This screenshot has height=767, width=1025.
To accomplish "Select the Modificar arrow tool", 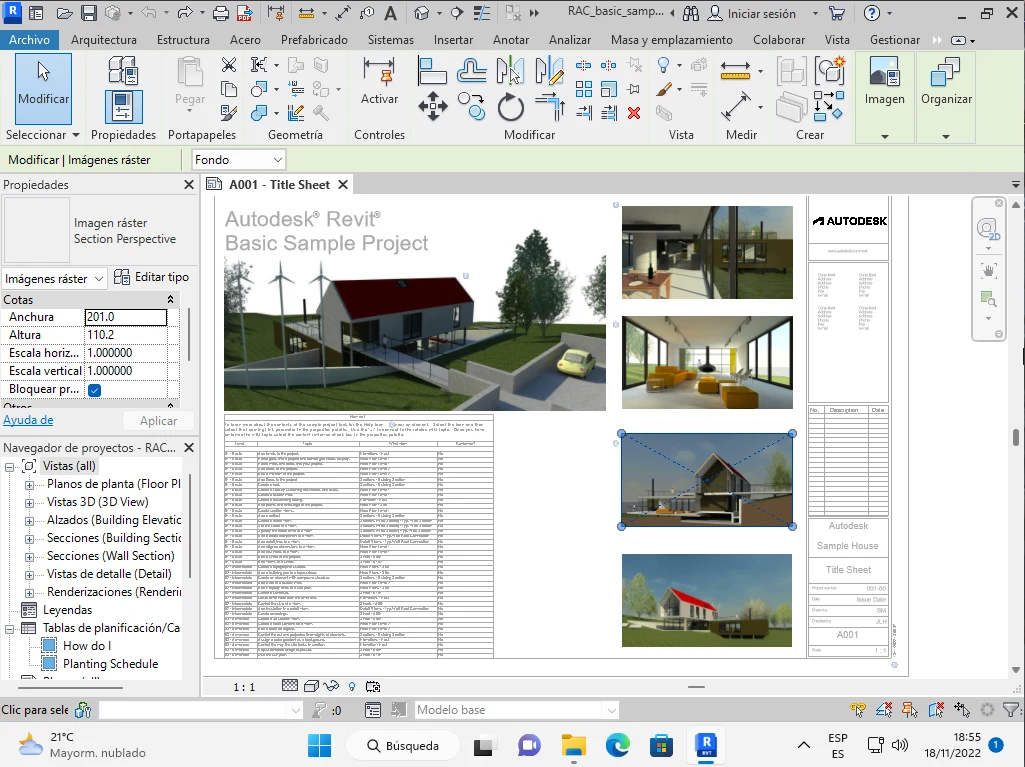I will [x=43, y=88].
